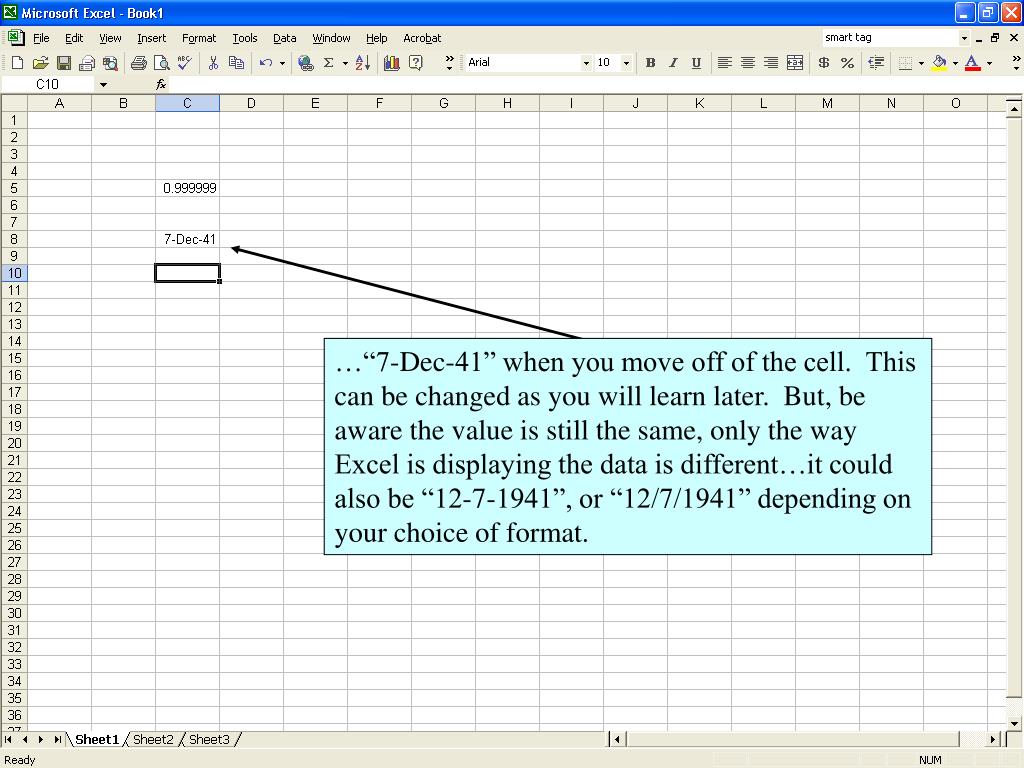Click the vertical scrollbar down arrow

pos(1014,724)
